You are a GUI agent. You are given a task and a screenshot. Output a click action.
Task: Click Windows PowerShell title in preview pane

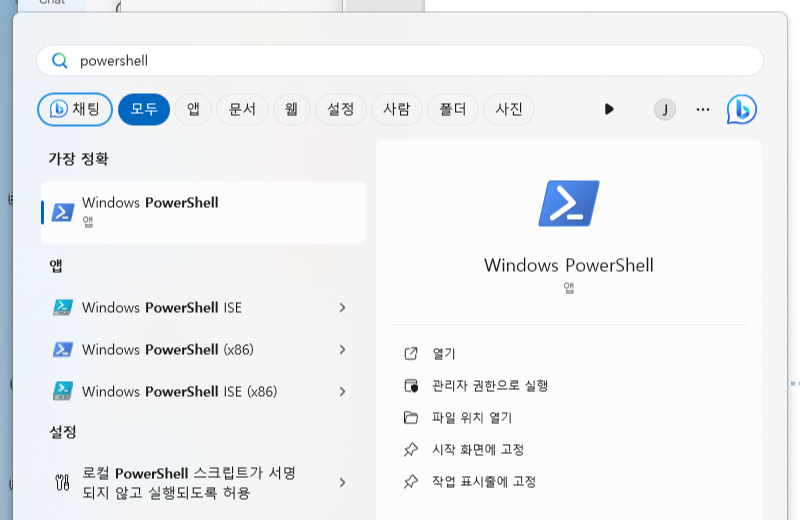coord(569,265)
